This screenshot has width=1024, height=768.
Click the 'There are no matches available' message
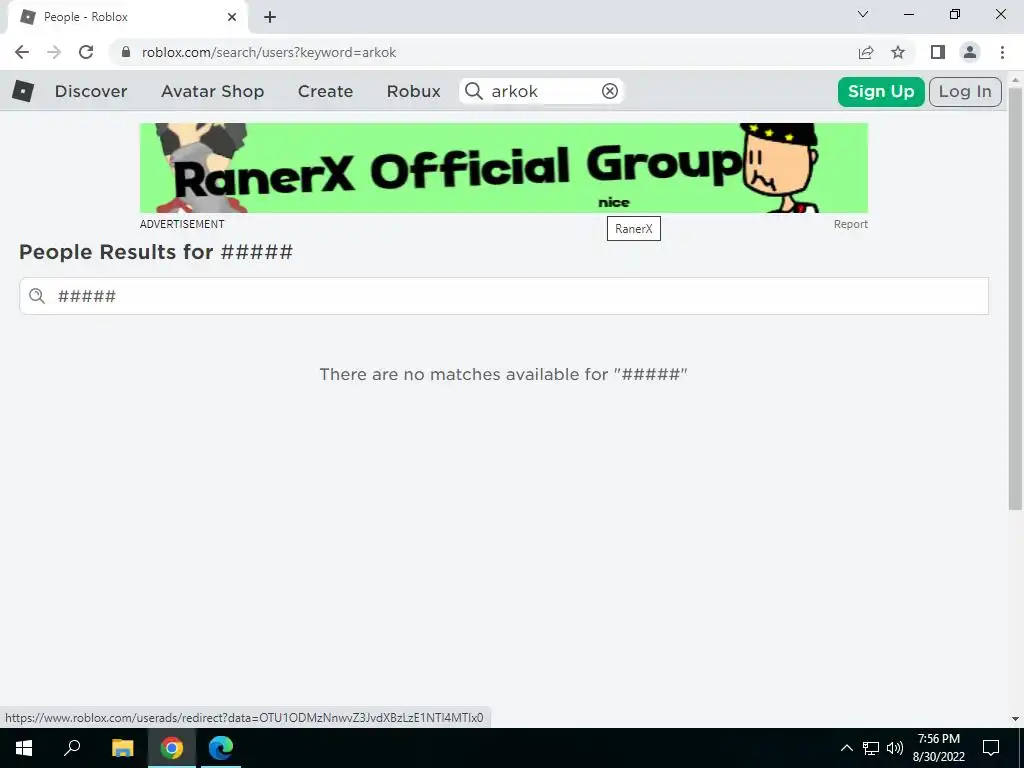[x=504, y=374]
